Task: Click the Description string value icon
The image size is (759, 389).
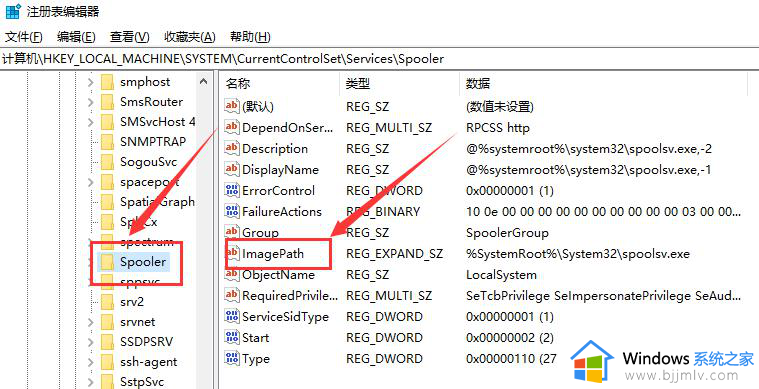Action: [232, 148]
